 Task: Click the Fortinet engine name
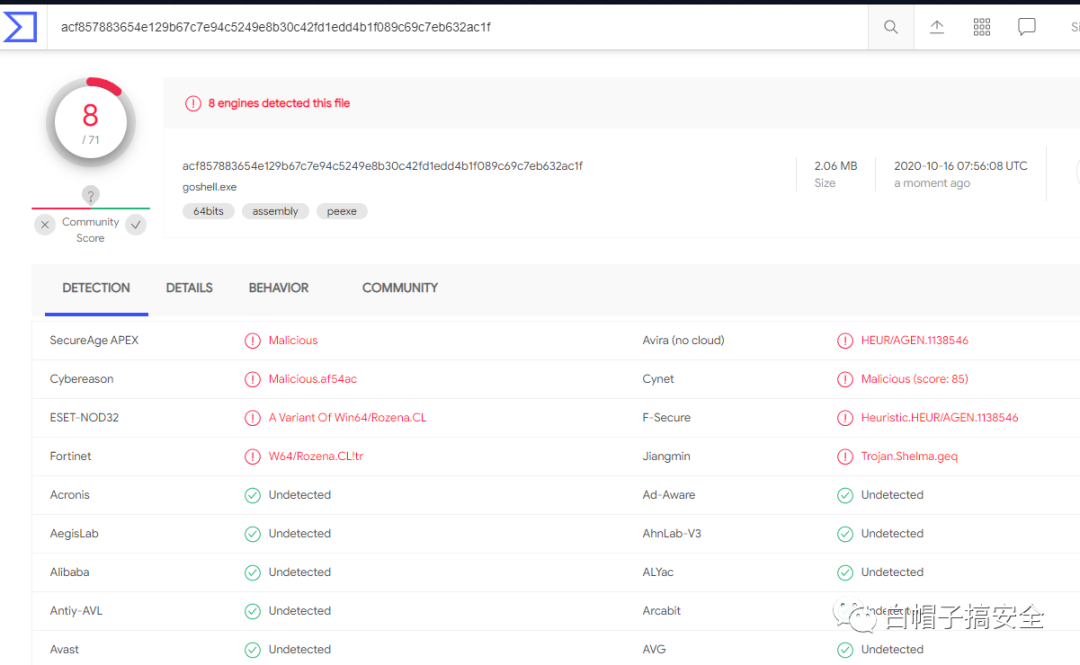point(70,456)
